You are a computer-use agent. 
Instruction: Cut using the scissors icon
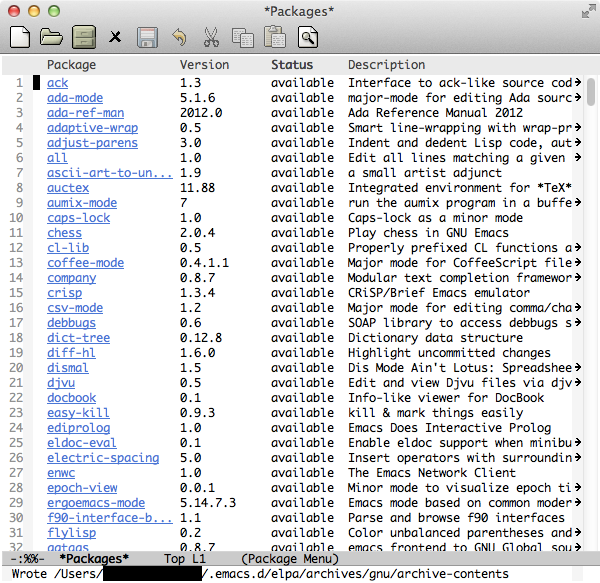(211, 37)
